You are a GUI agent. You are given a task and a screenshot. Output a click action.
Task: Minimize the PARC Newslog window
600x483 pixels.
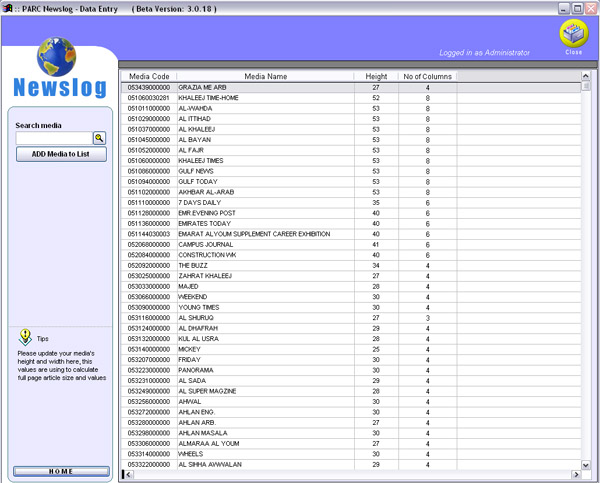[x=564, y=8]
